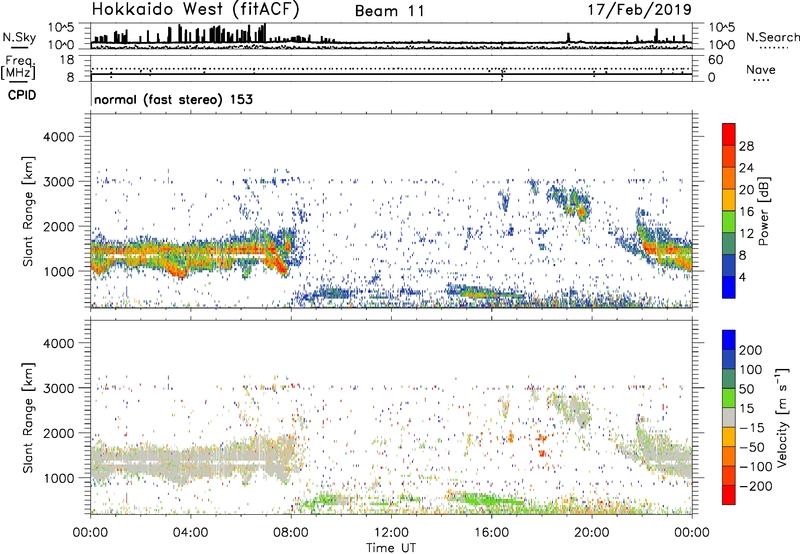This screenshot has height=554, width=800.
Task: Click the date '17/Feb/2019'
Action: (x=639, y=10)
